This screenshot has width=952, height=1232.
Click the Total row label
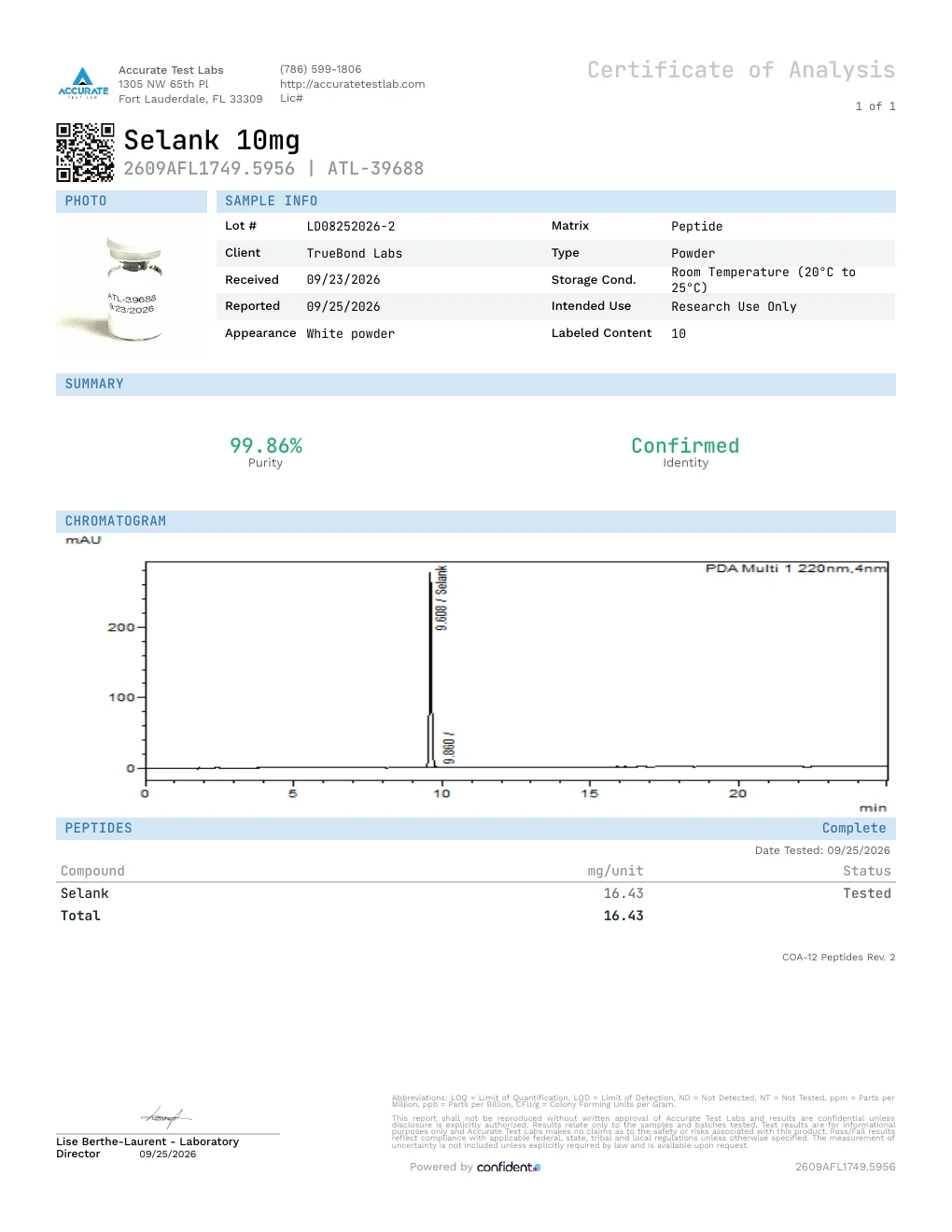pyautogui.click(x=80, y=917)
